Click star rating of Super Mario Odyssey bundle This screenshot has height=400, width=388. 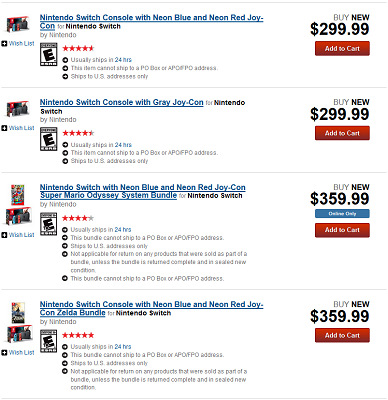coord(78,218)
